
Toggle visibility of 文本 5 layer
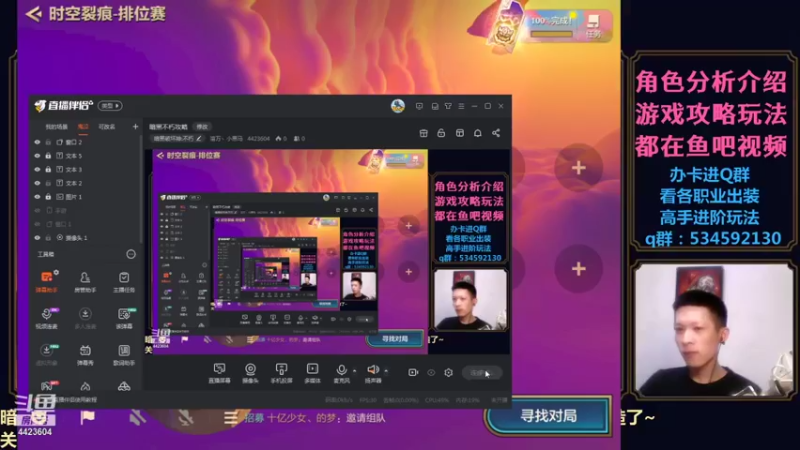click(x=37, y=156)
